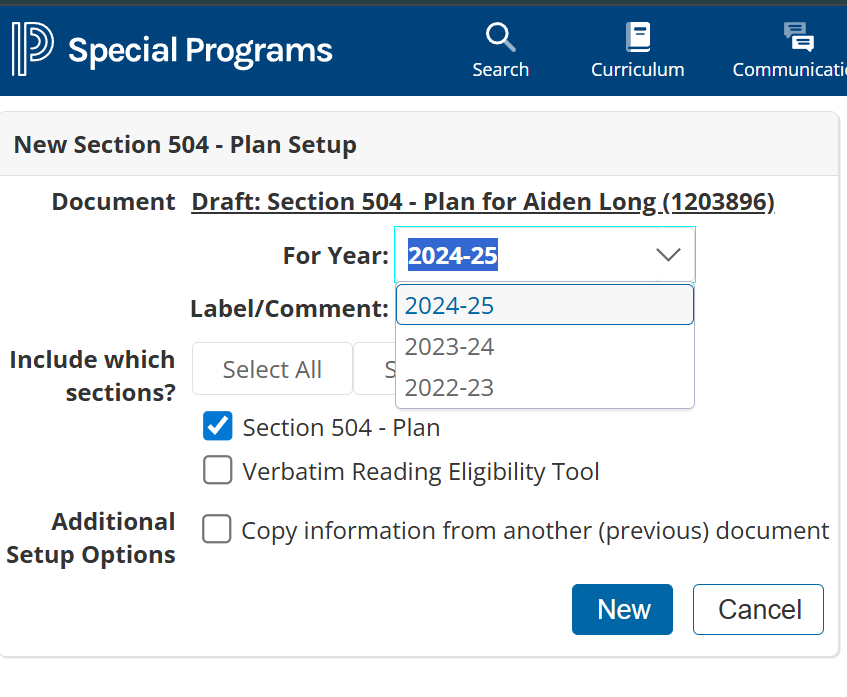Click the Search label in navigation
The width and height of the screenshot is (847, 697).
tap(500, 70)
